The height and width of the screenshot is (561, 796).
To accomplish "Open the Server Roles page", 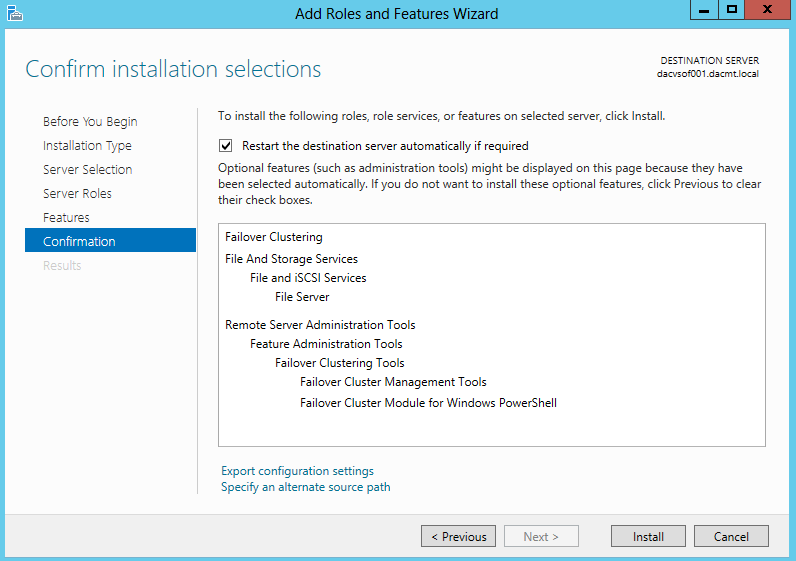I will [x=77, y=193].
